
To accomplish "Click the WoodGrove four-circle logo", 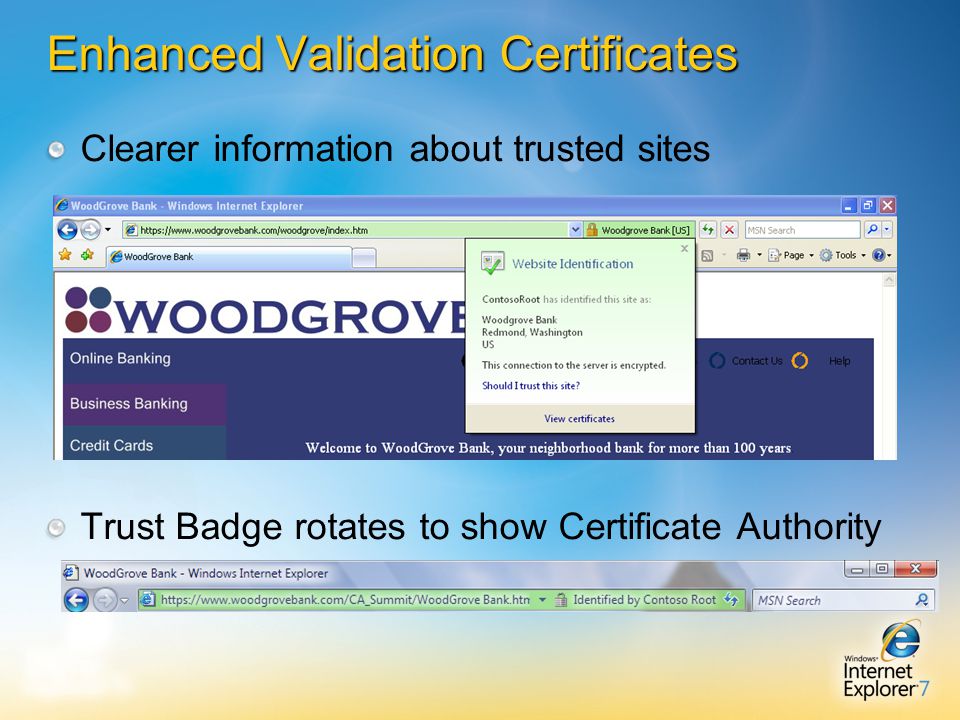I will (x=89, y=309).
